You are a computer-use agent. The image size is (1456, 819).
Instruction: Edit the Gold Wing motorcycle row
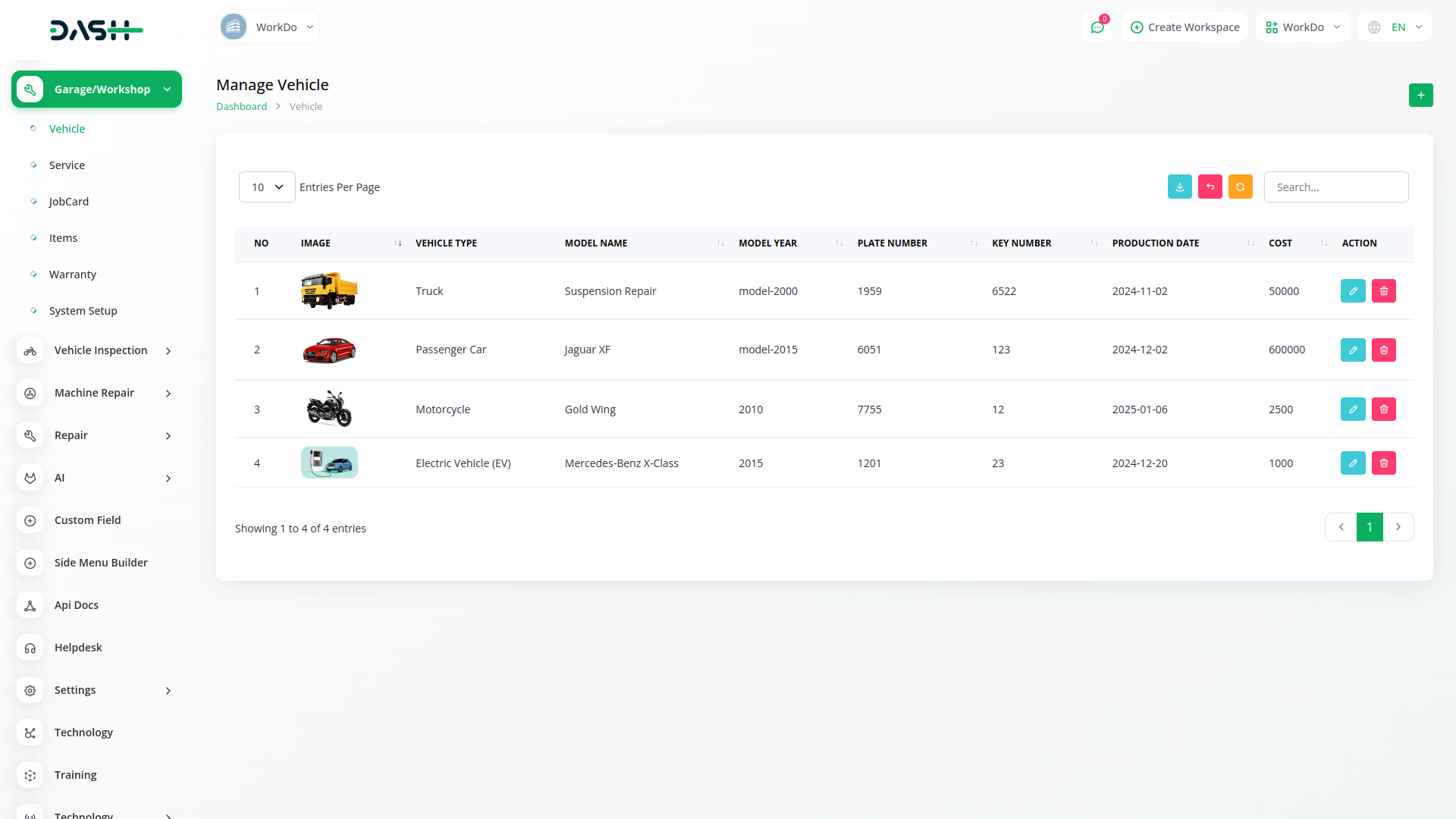(x=1352, y=409)
